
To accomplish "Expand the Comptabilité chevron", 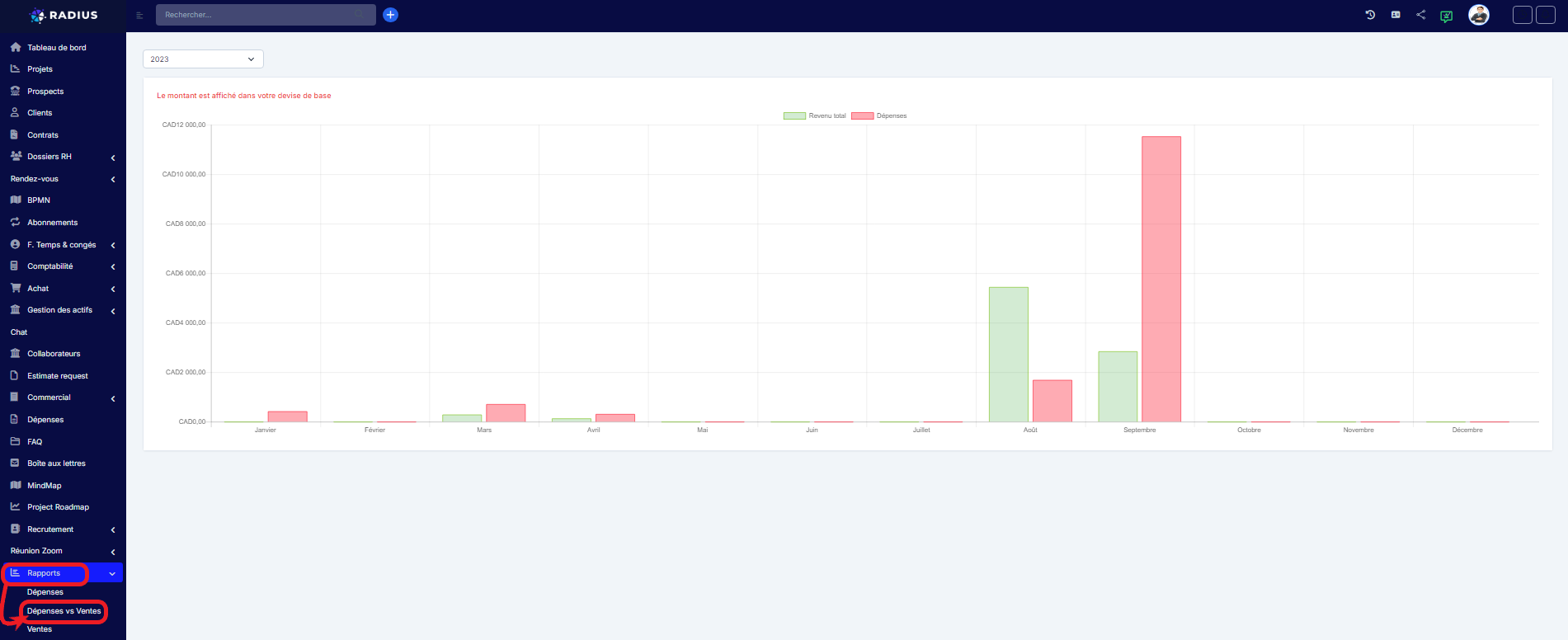I will click(113, 266).
